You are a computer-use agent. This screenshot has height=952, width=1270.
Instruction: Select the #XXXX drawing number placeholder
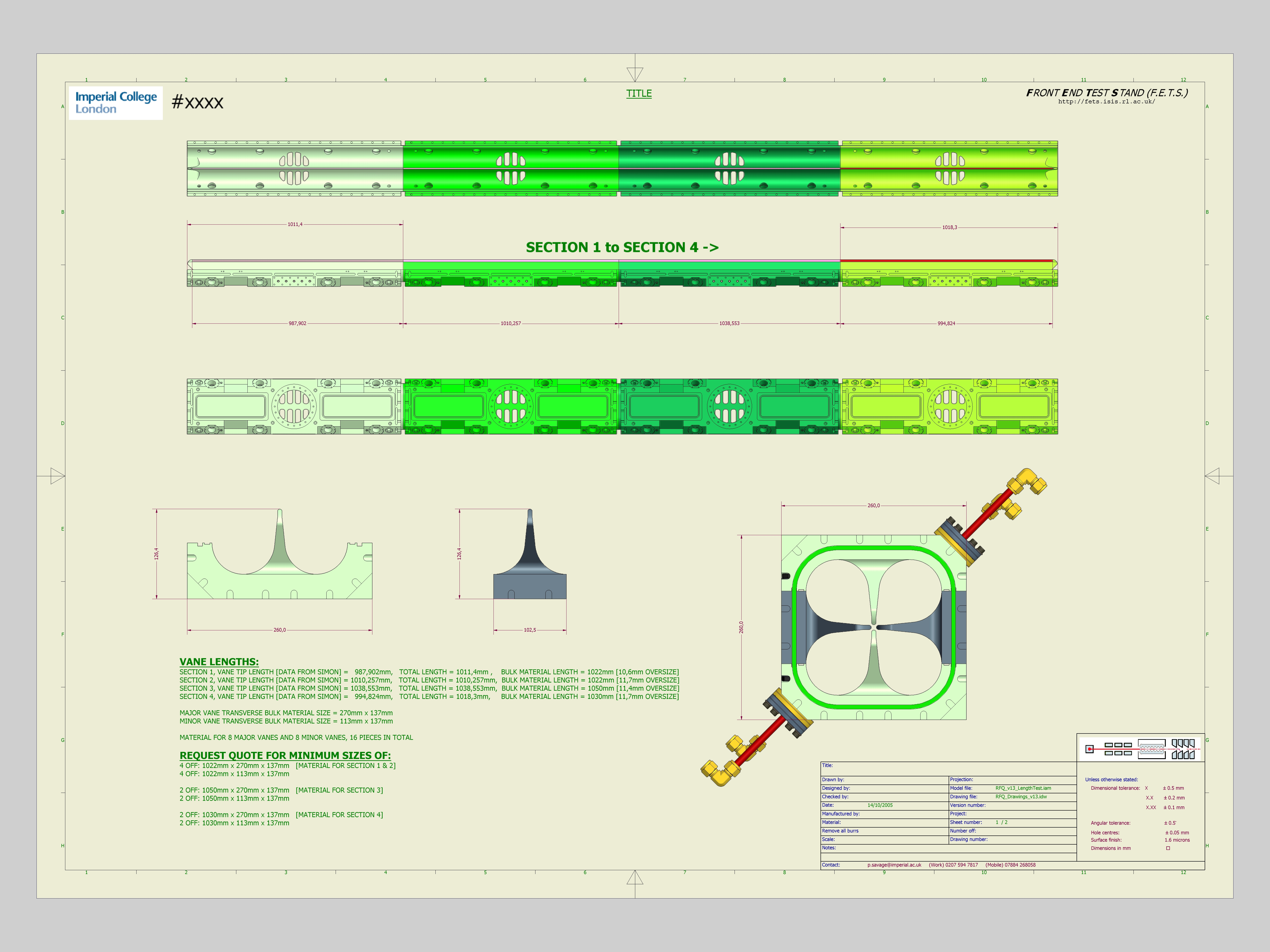[198, 103]
